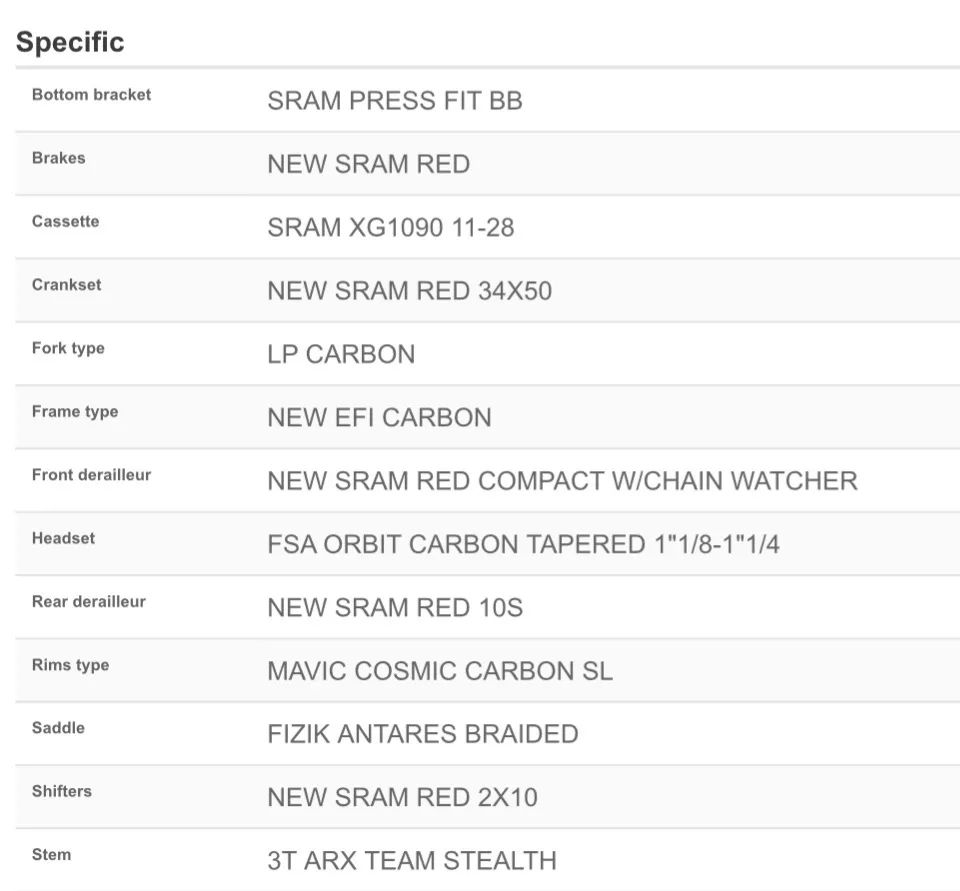The height and width of the screenshot is (891, 960).
Task: Select the Brakes row label
Action: [58, 158]
